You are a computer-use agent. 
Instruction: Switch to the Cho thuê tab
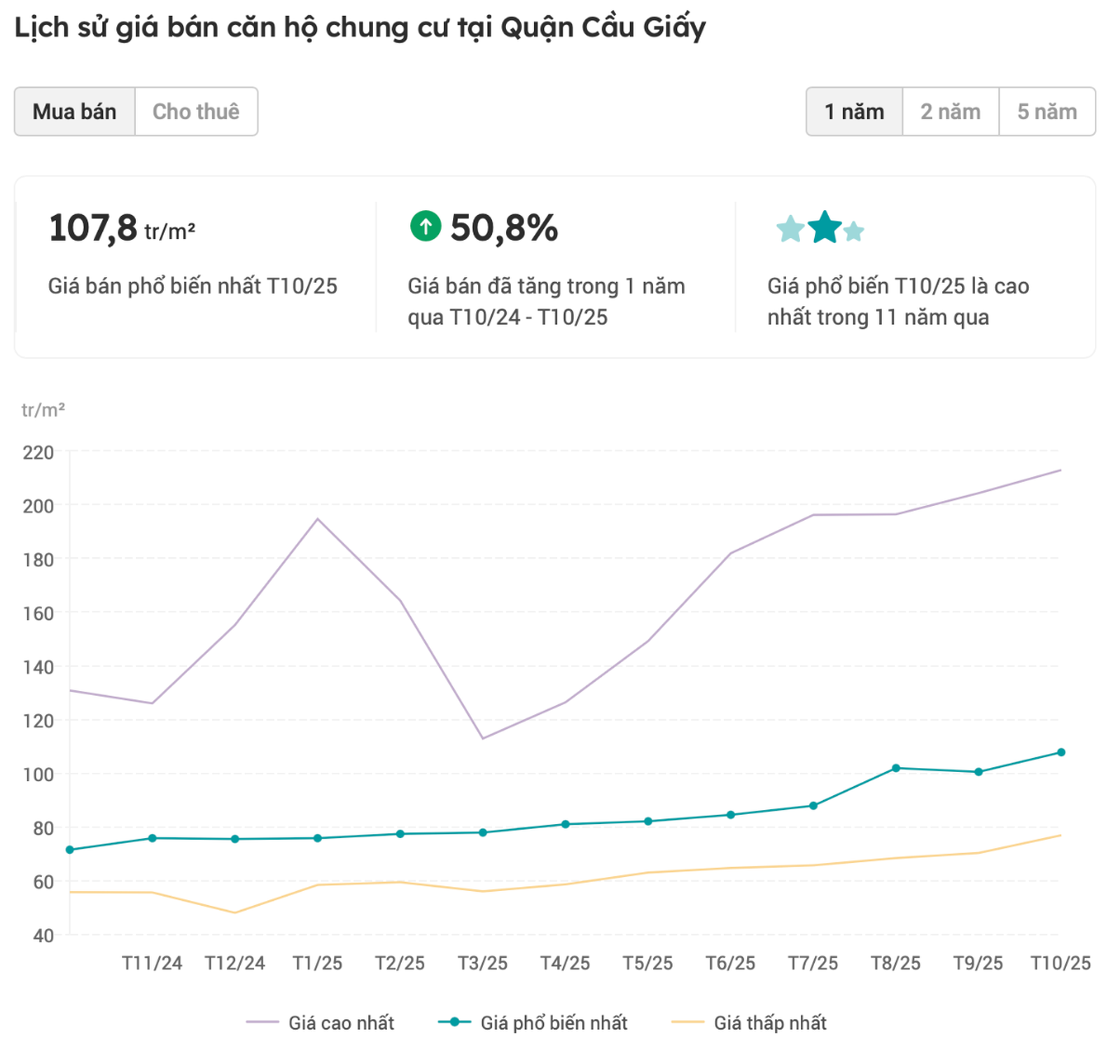coord(196,111)
